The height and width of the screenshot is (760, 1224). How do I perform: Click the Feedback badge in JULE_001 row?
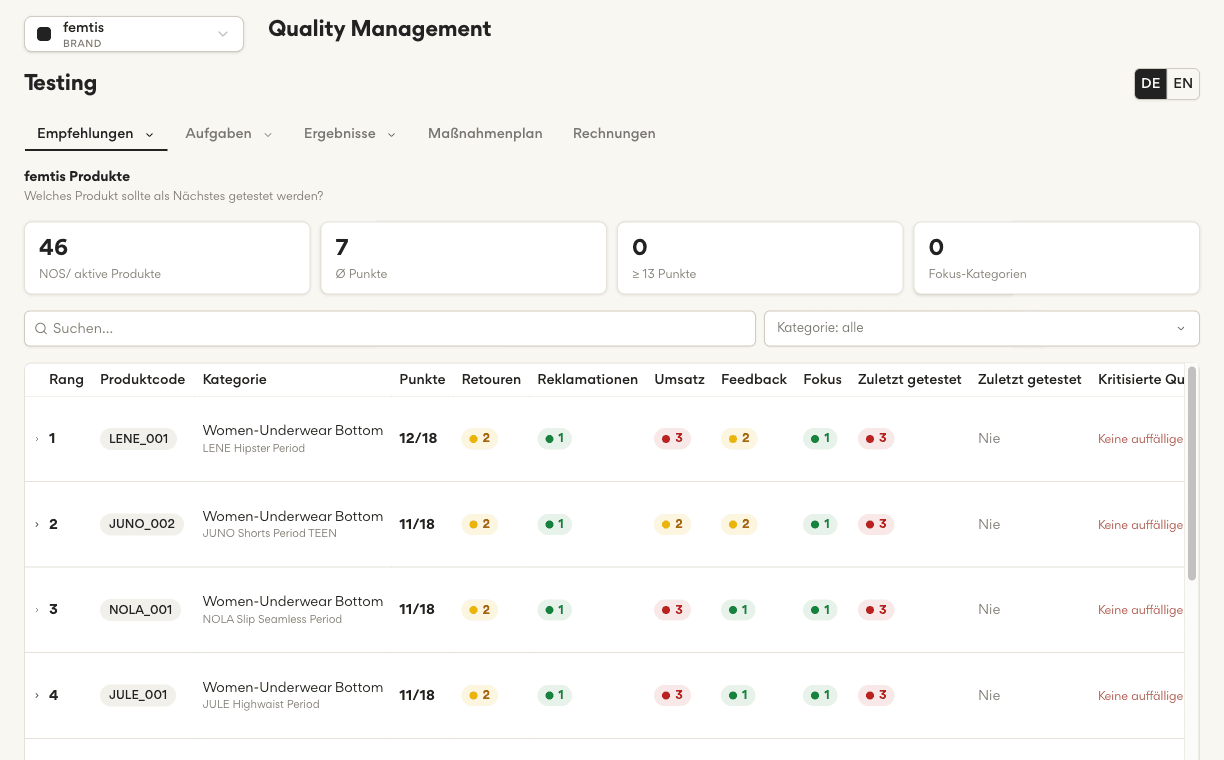[x=739, y=695]
